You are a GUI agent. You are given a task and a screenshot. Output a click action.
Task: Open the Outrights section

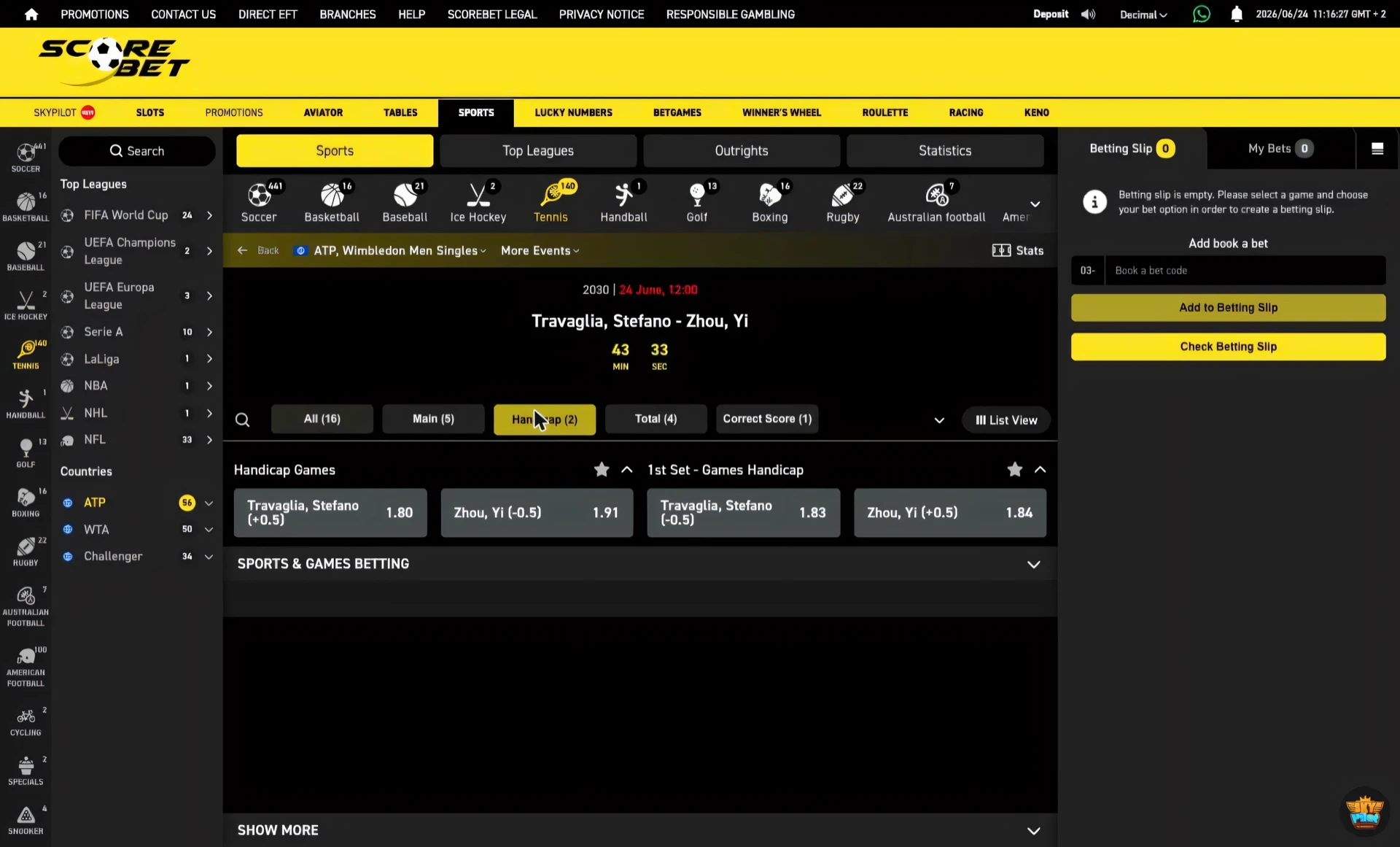pos(742,150)
